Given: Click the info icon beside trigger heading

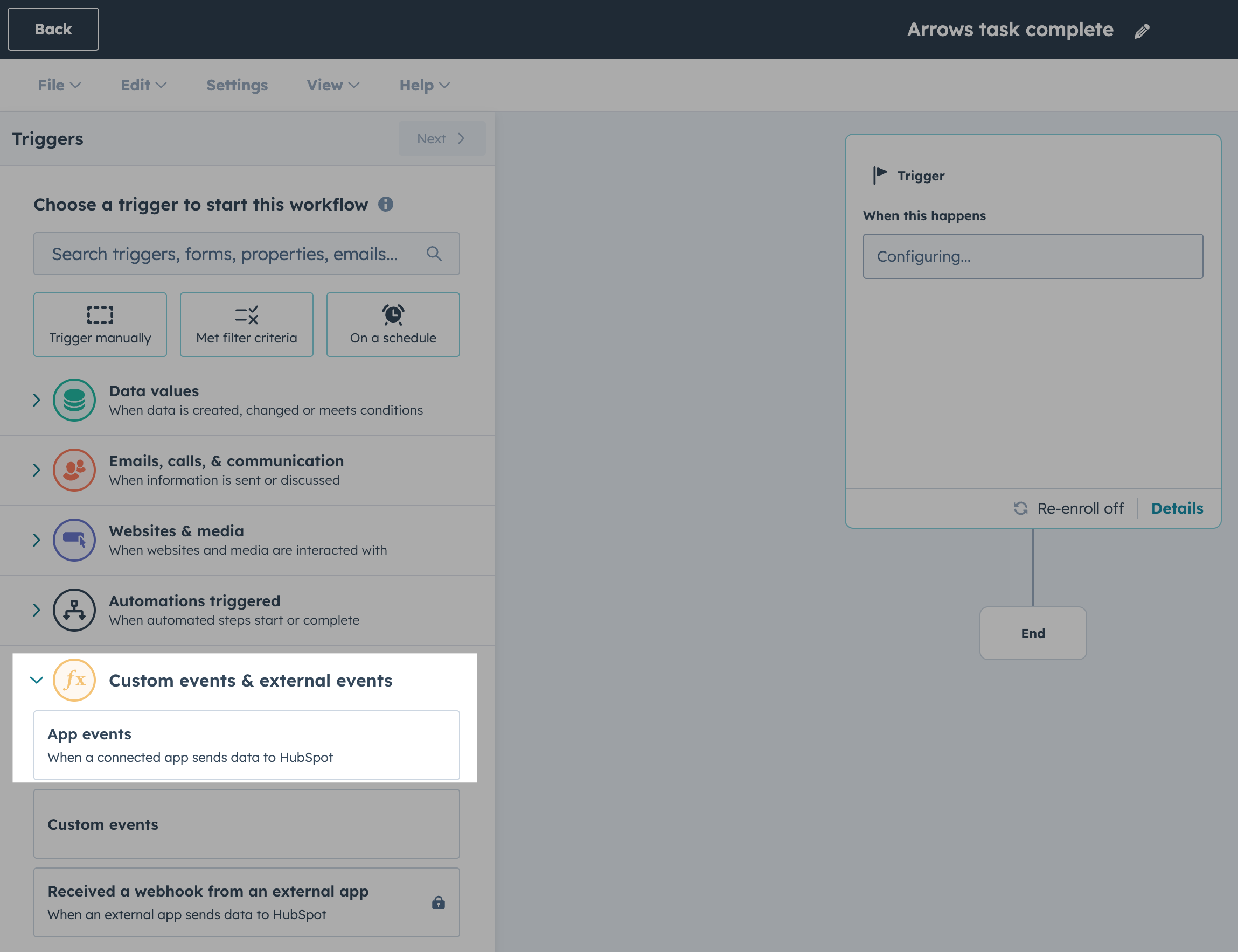Looking at the screenshot, I should [x=385, y=204].
